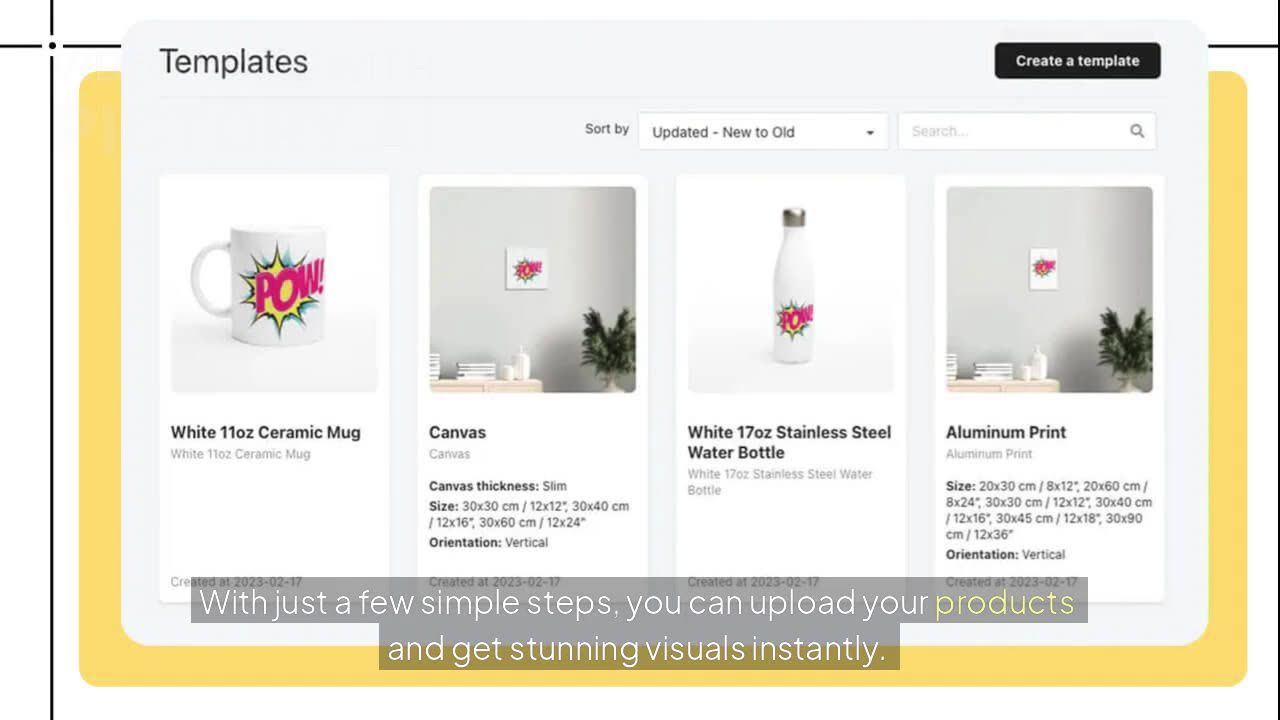Click the dropdown arrow beside Updated - New to Old

[869, 133]
